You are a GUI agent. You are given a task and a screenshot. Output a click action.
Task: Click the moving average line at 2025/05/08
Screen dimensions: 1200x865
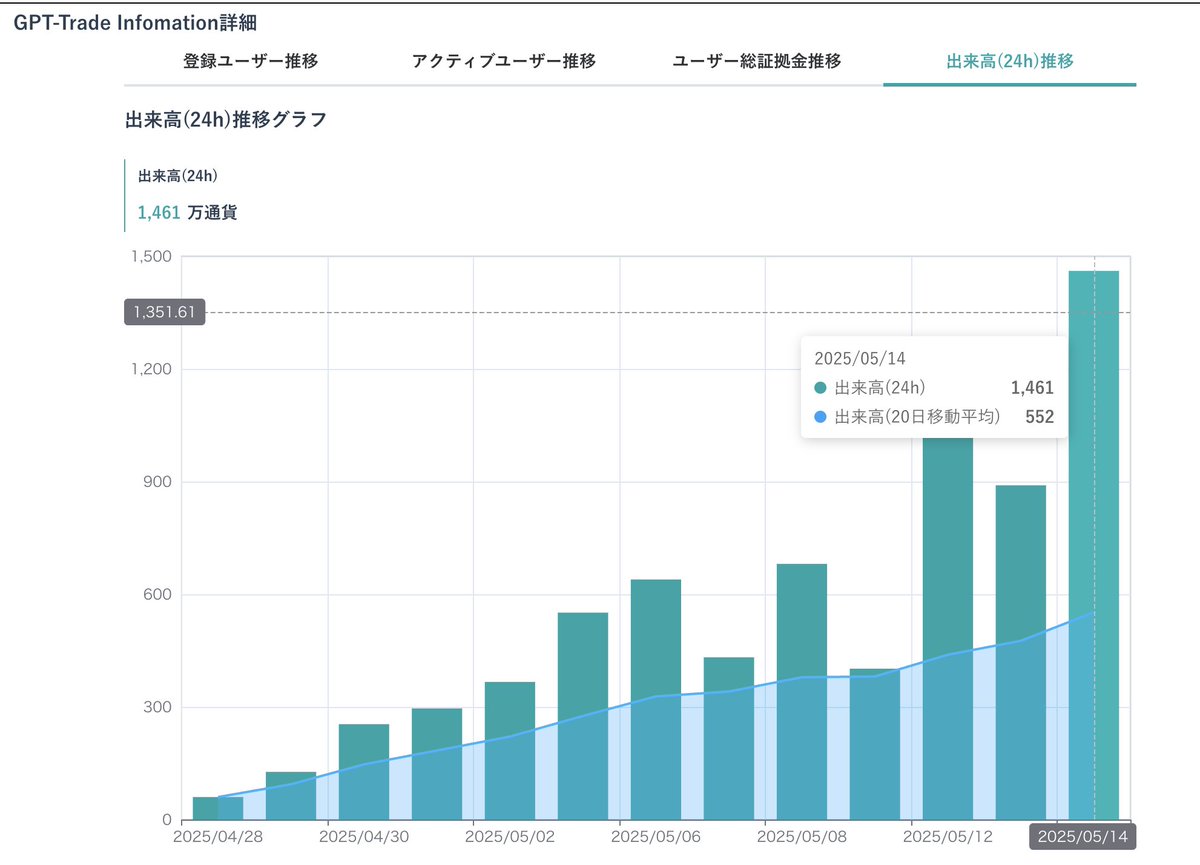click(x=800, y=678)
